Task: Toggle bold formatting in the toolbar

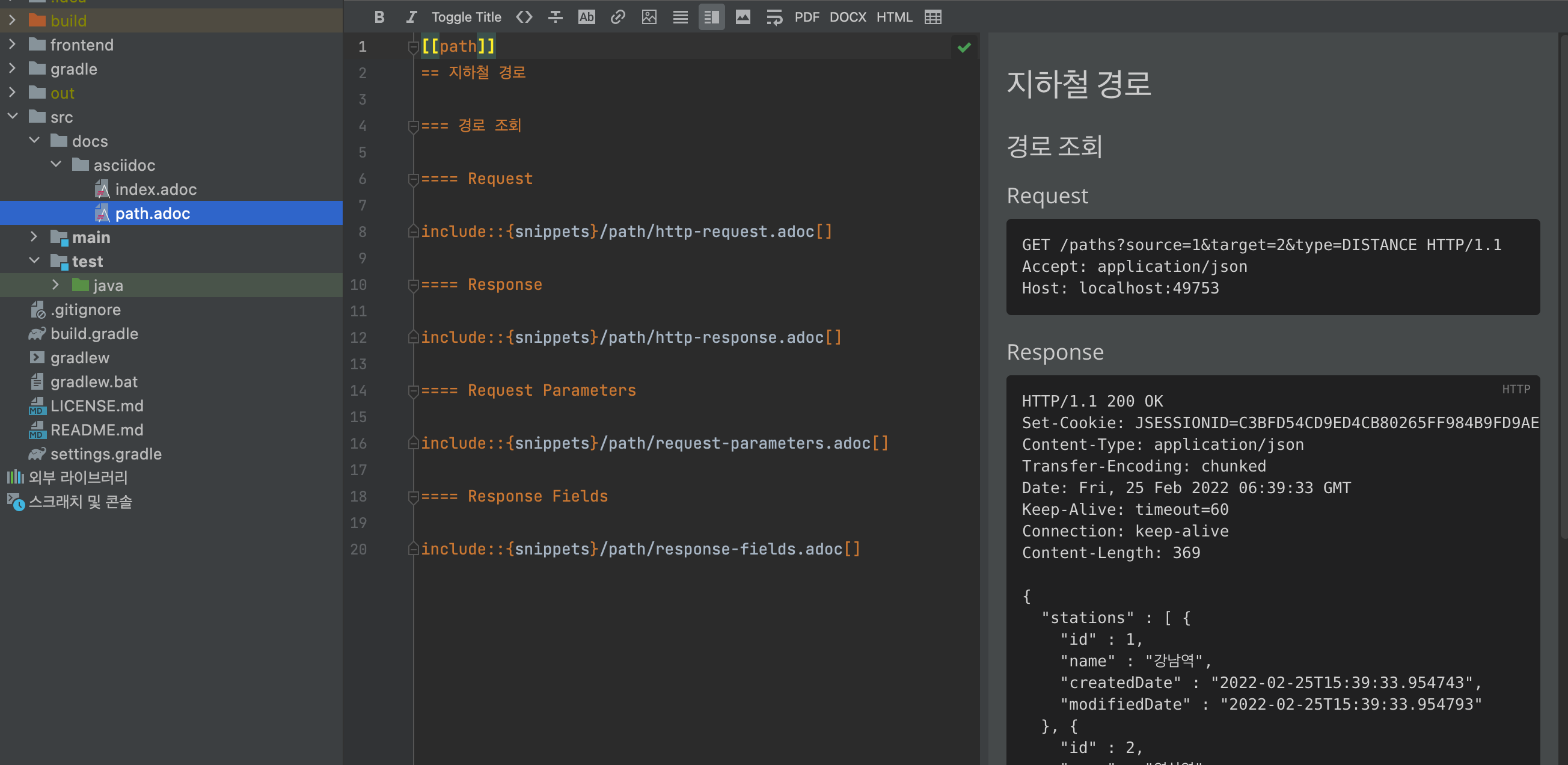Action: pos(379,17)
